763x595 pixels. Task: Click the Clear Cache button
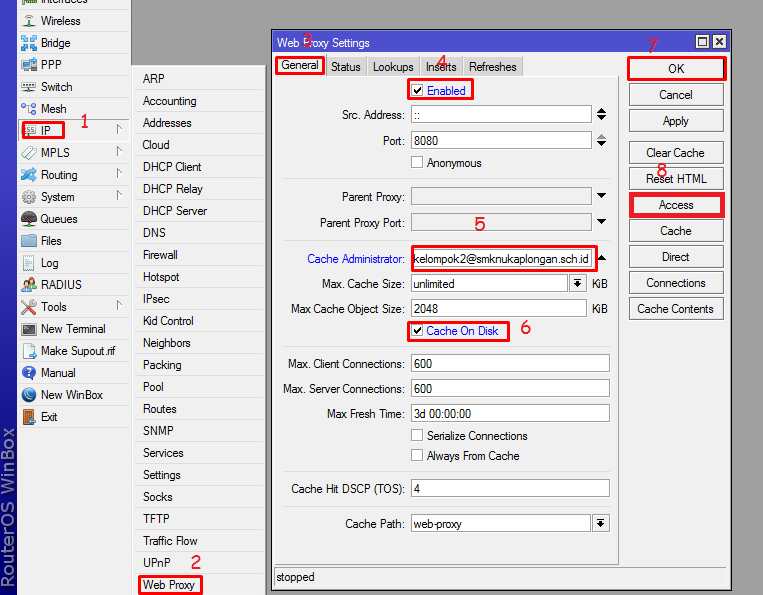coord(676,153)
